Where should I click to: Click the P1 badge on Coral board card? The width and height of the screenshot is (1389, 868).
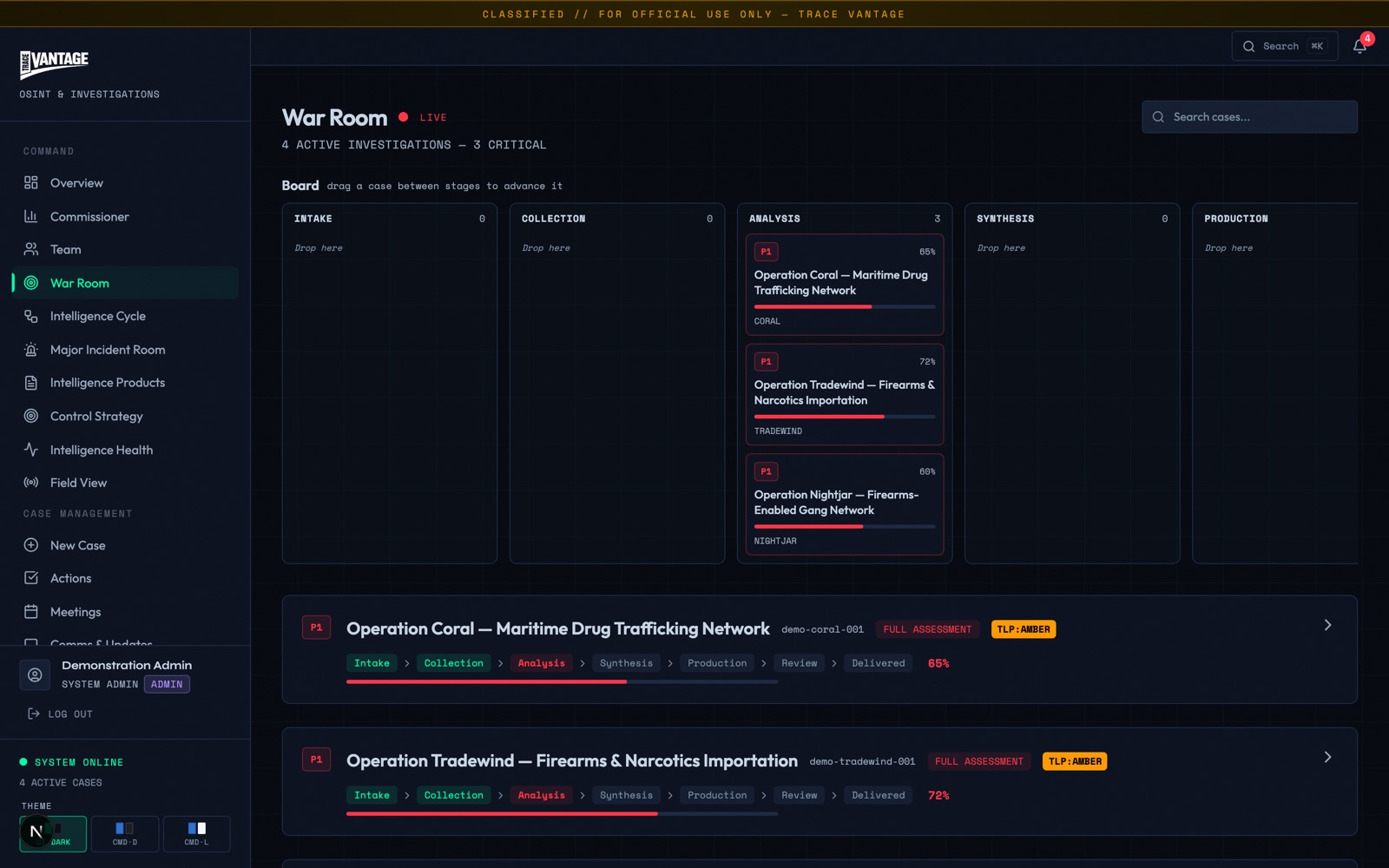tap(766, 252)
